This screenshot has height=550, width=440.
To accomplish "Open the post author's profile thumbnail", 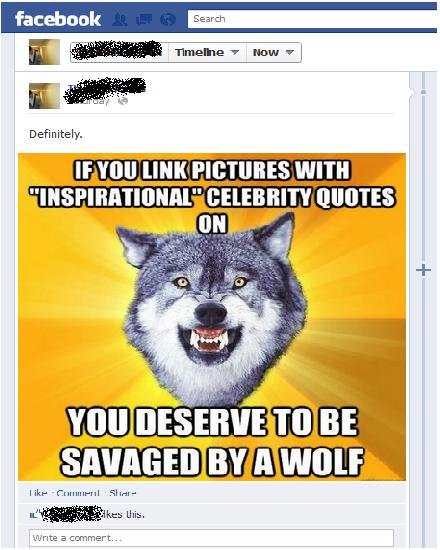I will coord(44,96).
